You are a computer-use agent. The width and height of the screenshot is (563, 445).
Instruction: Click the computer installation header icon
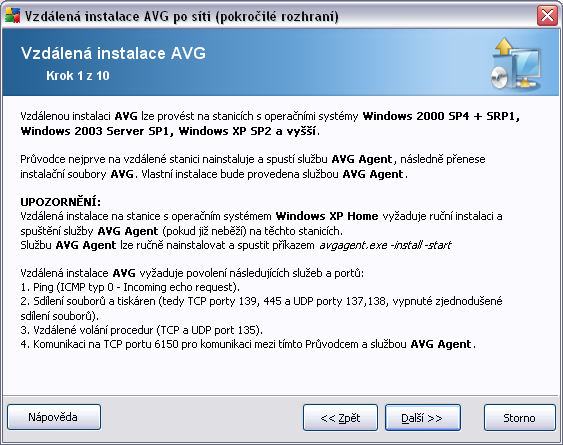click(516, 63)
